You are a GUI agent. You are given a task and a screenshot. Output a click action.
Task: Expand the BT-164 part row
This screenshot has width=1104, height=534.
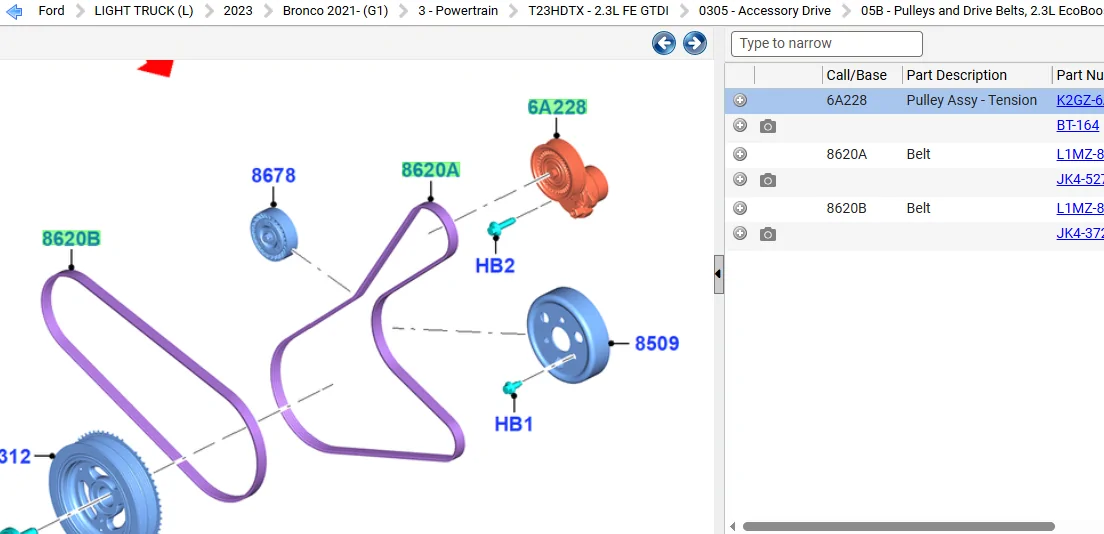click(739, 125)
